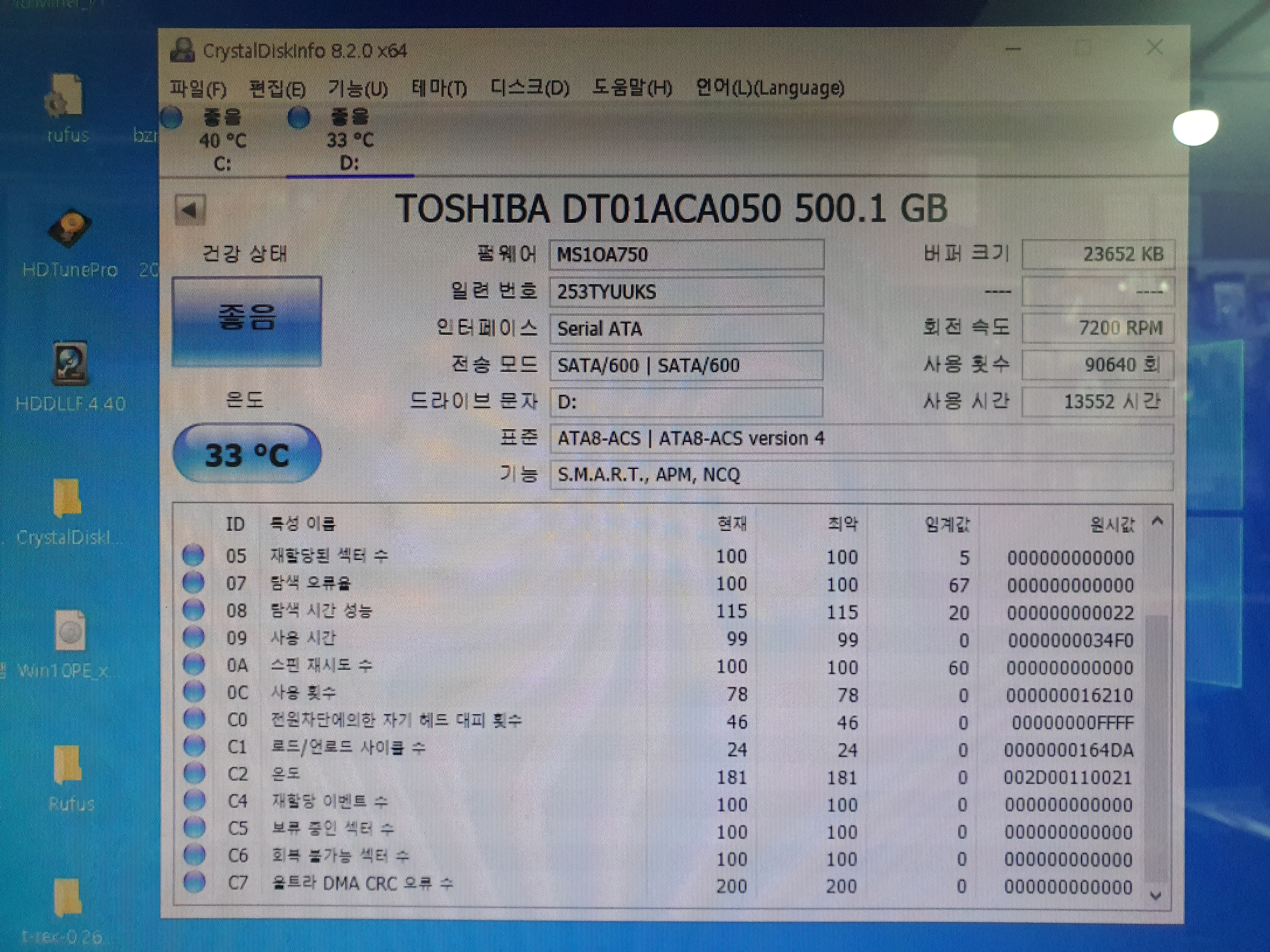Click the status icon of row C0
This screenshot has width=1270, height=952.
(x=194, y=719)
